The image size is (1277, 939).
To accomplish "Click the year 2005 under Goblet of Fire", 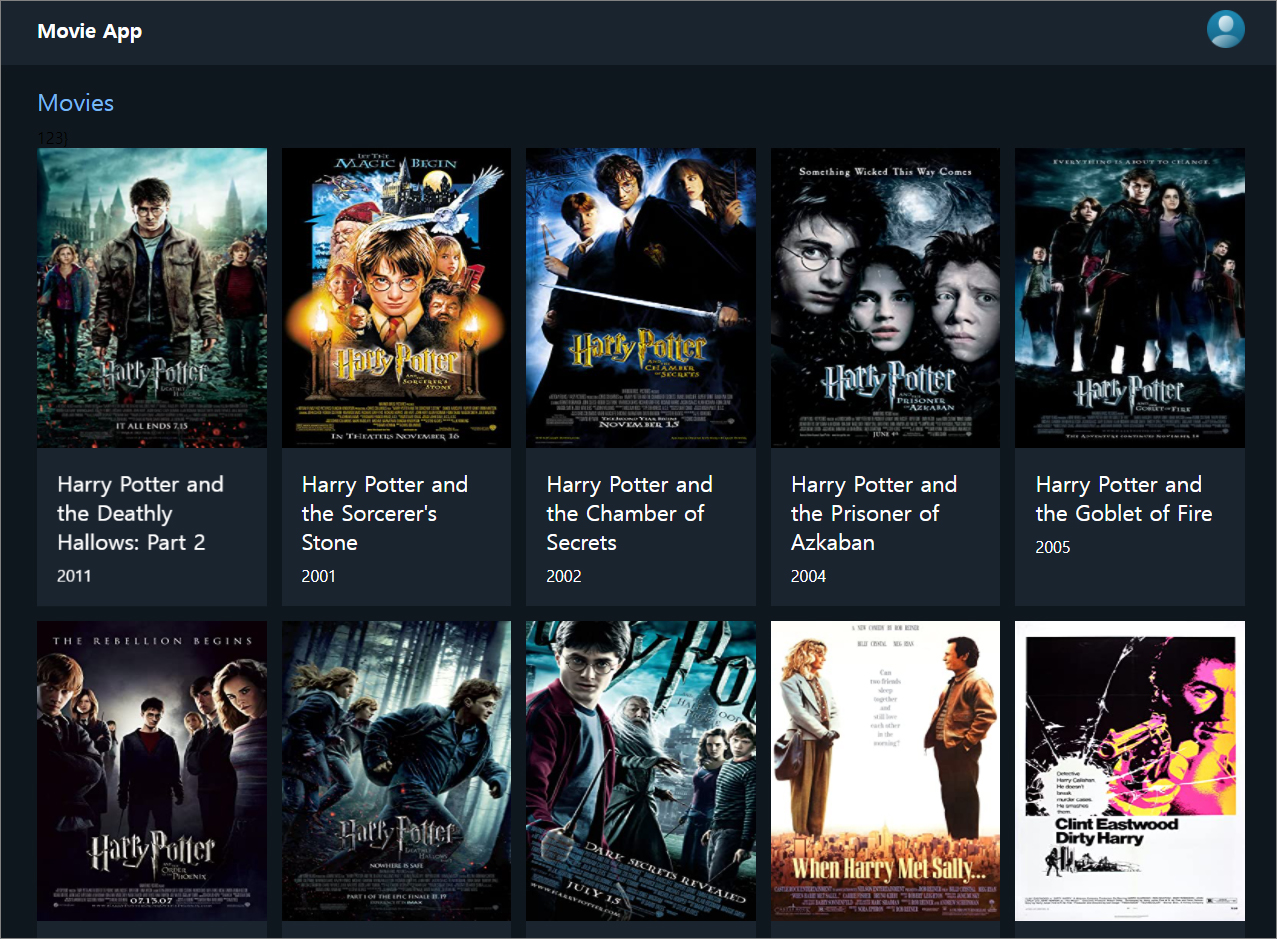I will (x=1053, y=547).
